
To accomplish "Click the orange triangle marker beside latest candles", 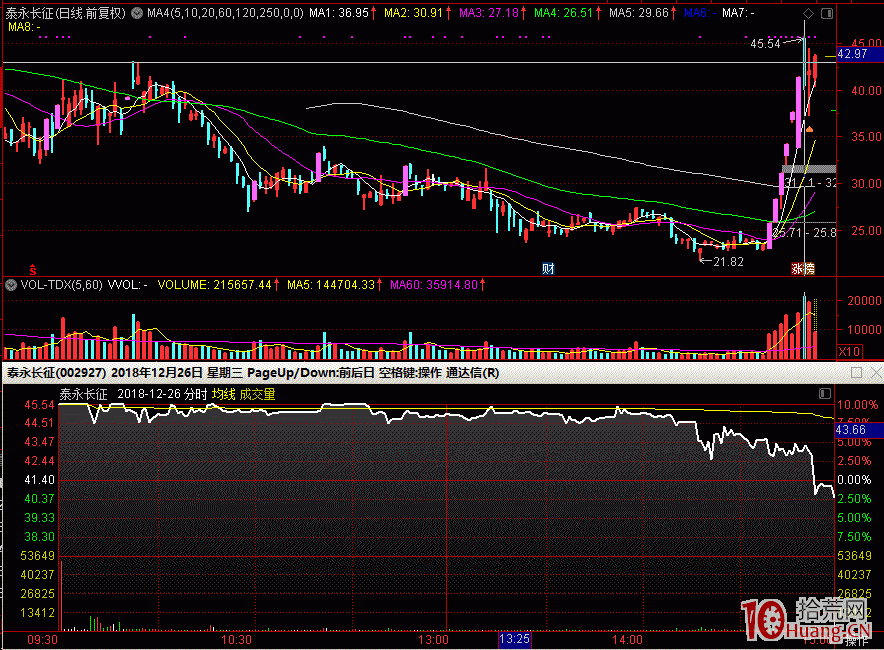I will pos(810,129).
